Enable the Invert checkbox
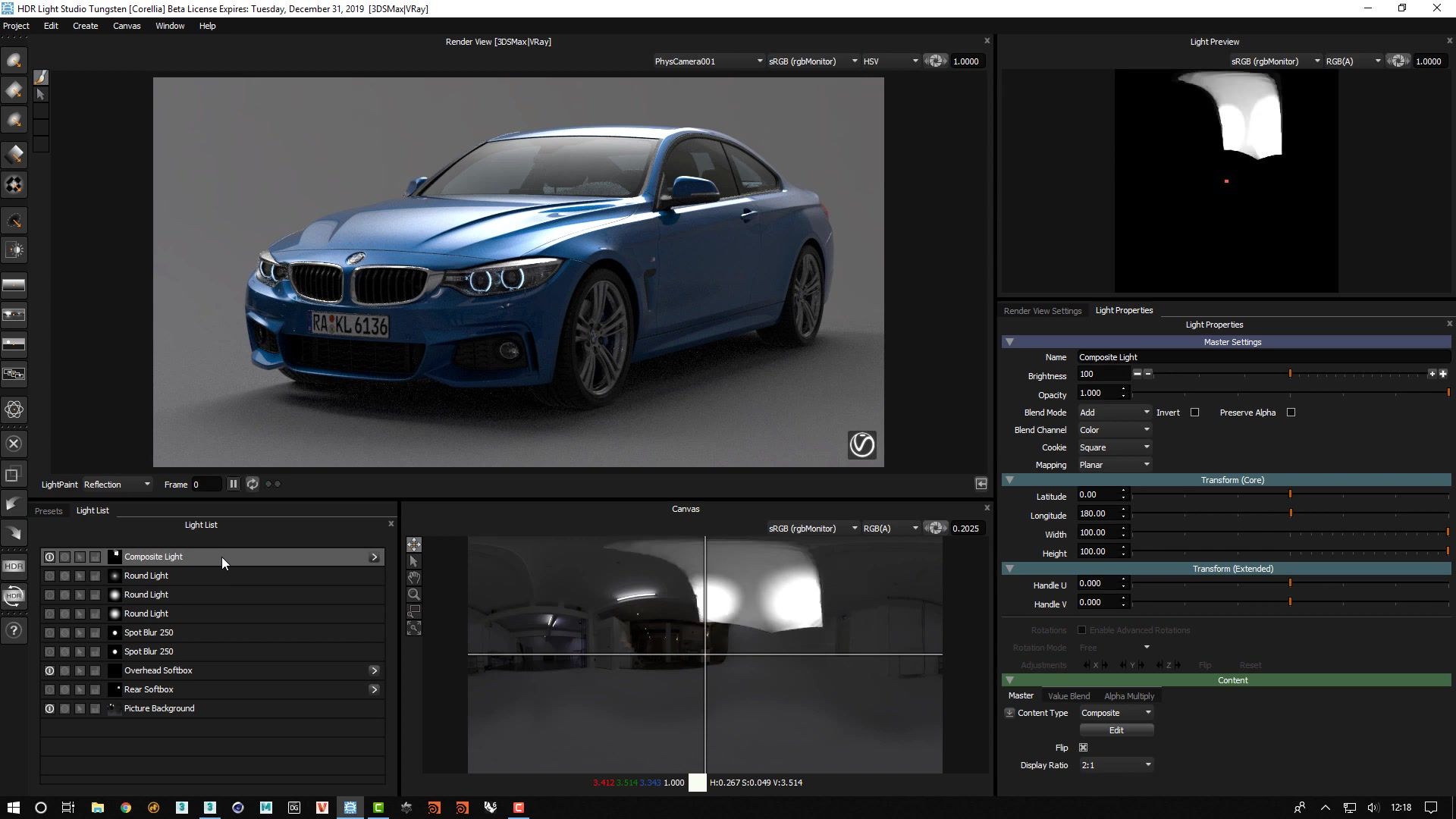 click(1195, 413)
